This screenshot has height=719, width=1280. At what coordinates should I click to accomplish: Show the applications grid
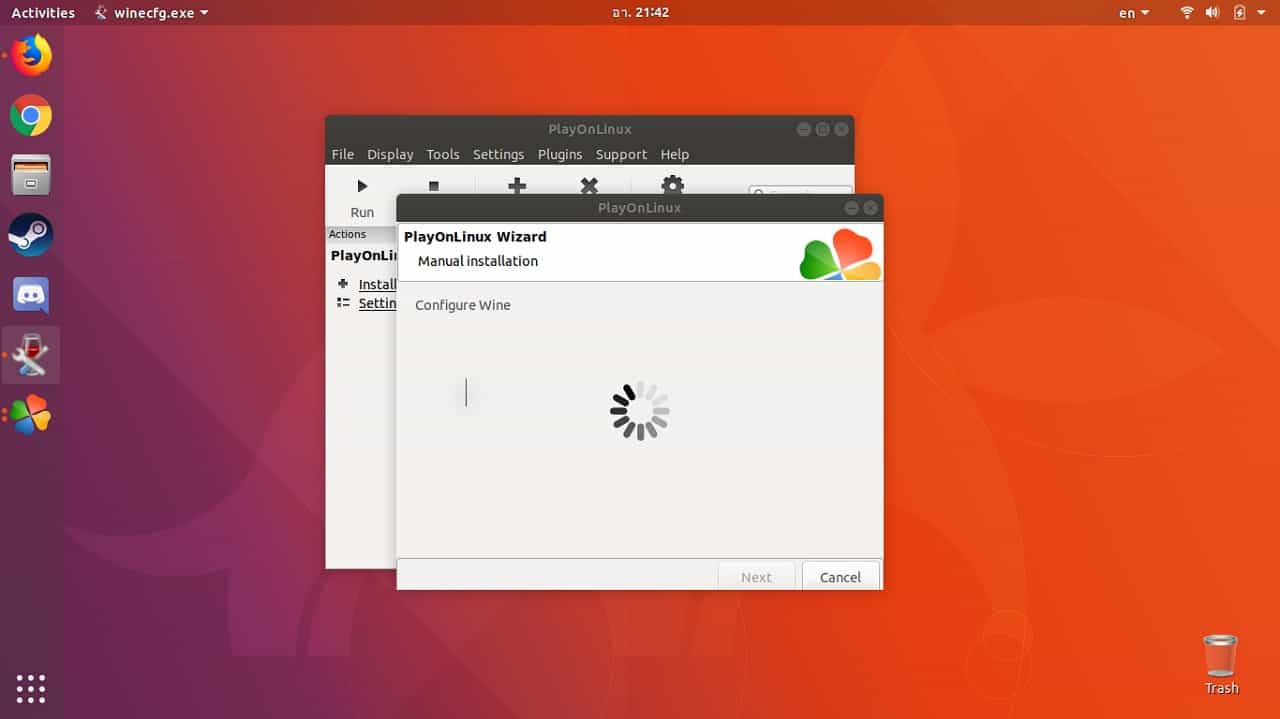tap(31, 688)
